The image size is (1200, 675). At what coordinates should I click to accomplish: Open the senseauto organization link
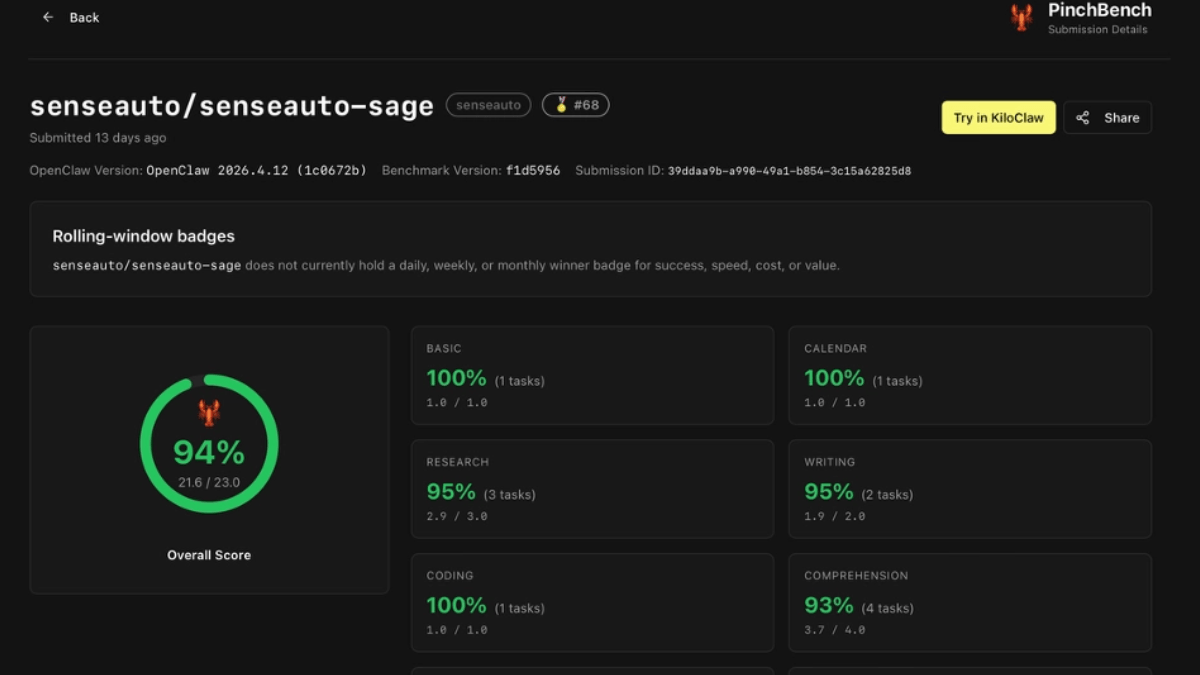click(488, 104)
